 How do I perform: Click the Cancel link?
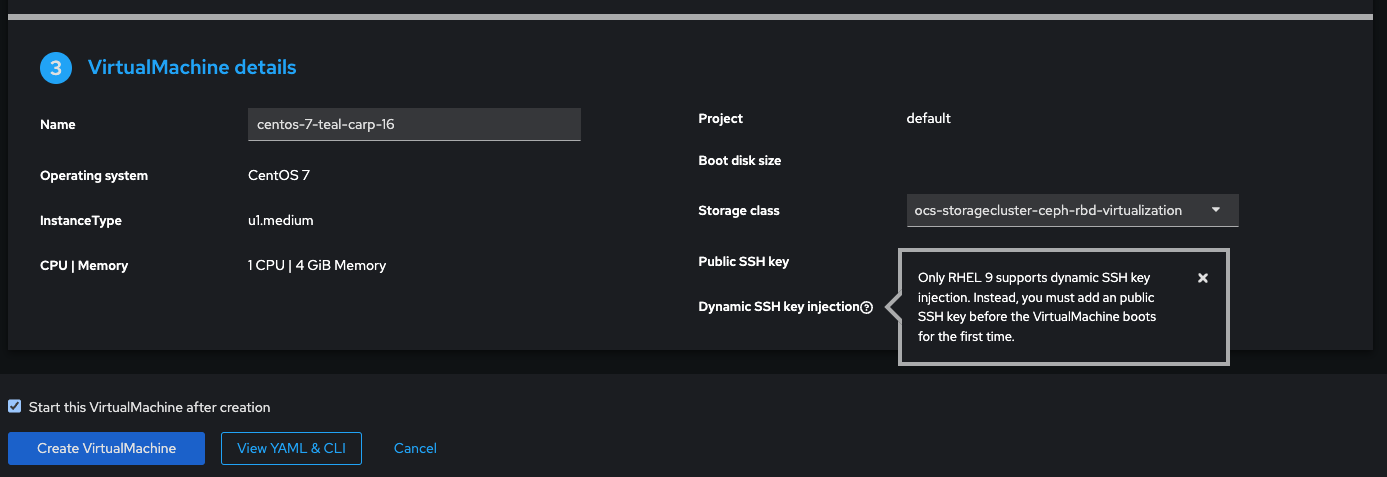tap(415, 449)
